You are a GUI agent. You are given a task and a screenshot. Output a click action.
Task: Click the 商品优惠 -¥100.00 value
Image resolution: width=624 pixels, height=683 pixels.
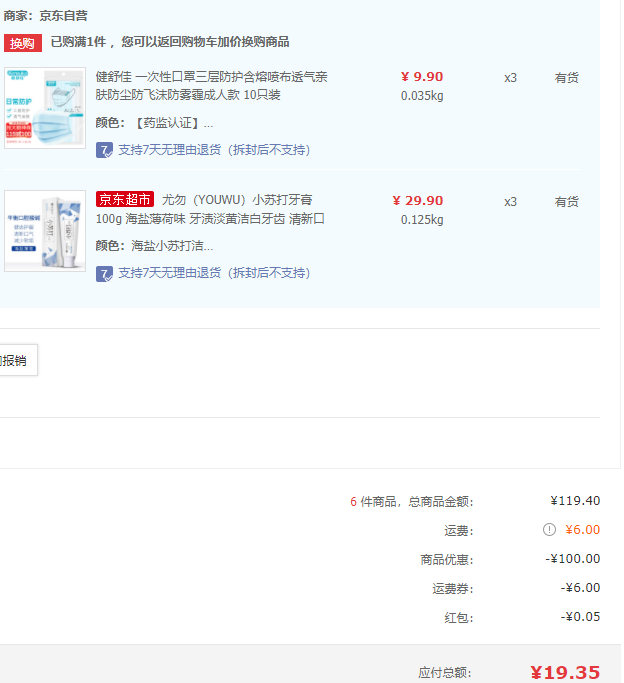pos(573,559)
